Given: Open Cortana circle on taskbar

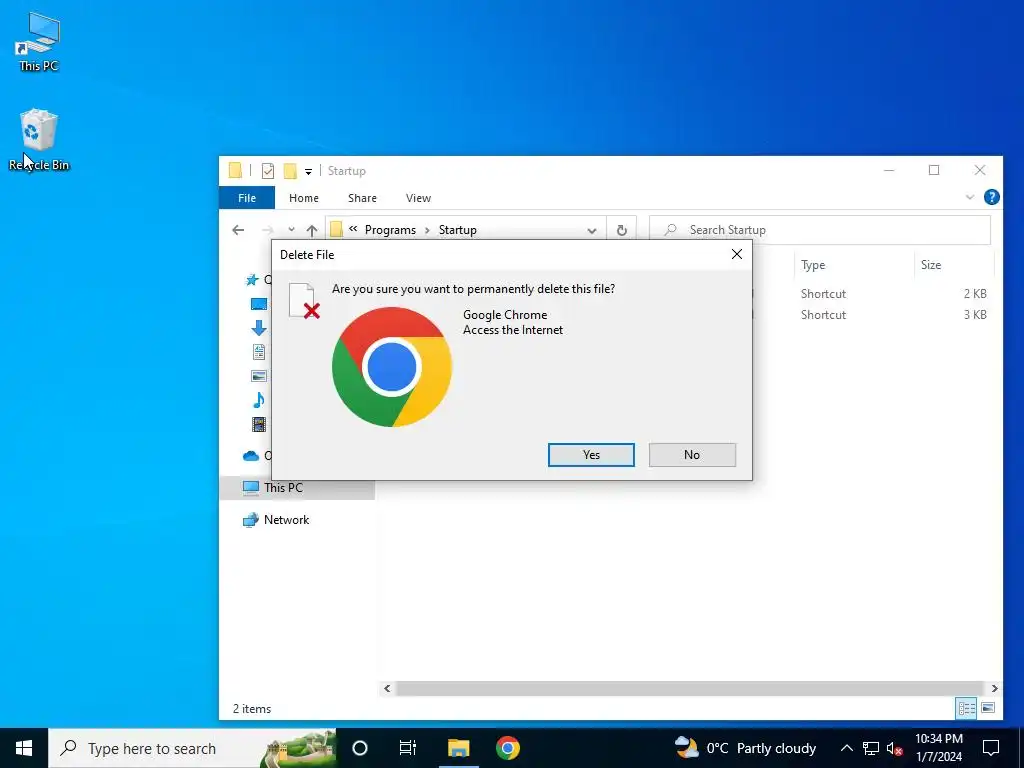Looking at the screenshot, I should click(x=360, y=748).
